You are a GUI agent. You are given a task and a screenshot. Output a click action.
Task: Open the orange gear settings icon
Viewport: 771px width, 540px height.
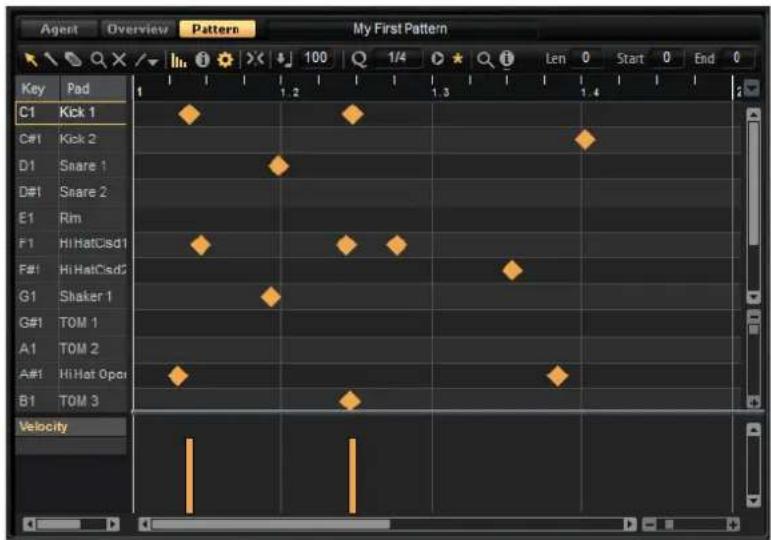[x=225, y=60]
